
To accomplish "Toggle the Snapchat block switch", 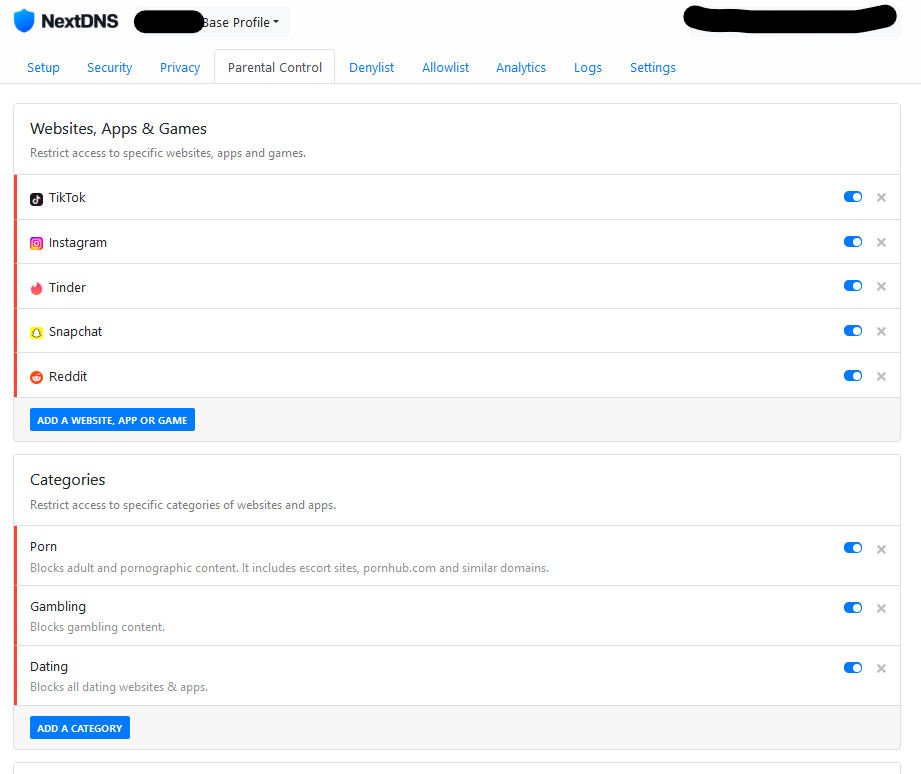I will (853, 331).
